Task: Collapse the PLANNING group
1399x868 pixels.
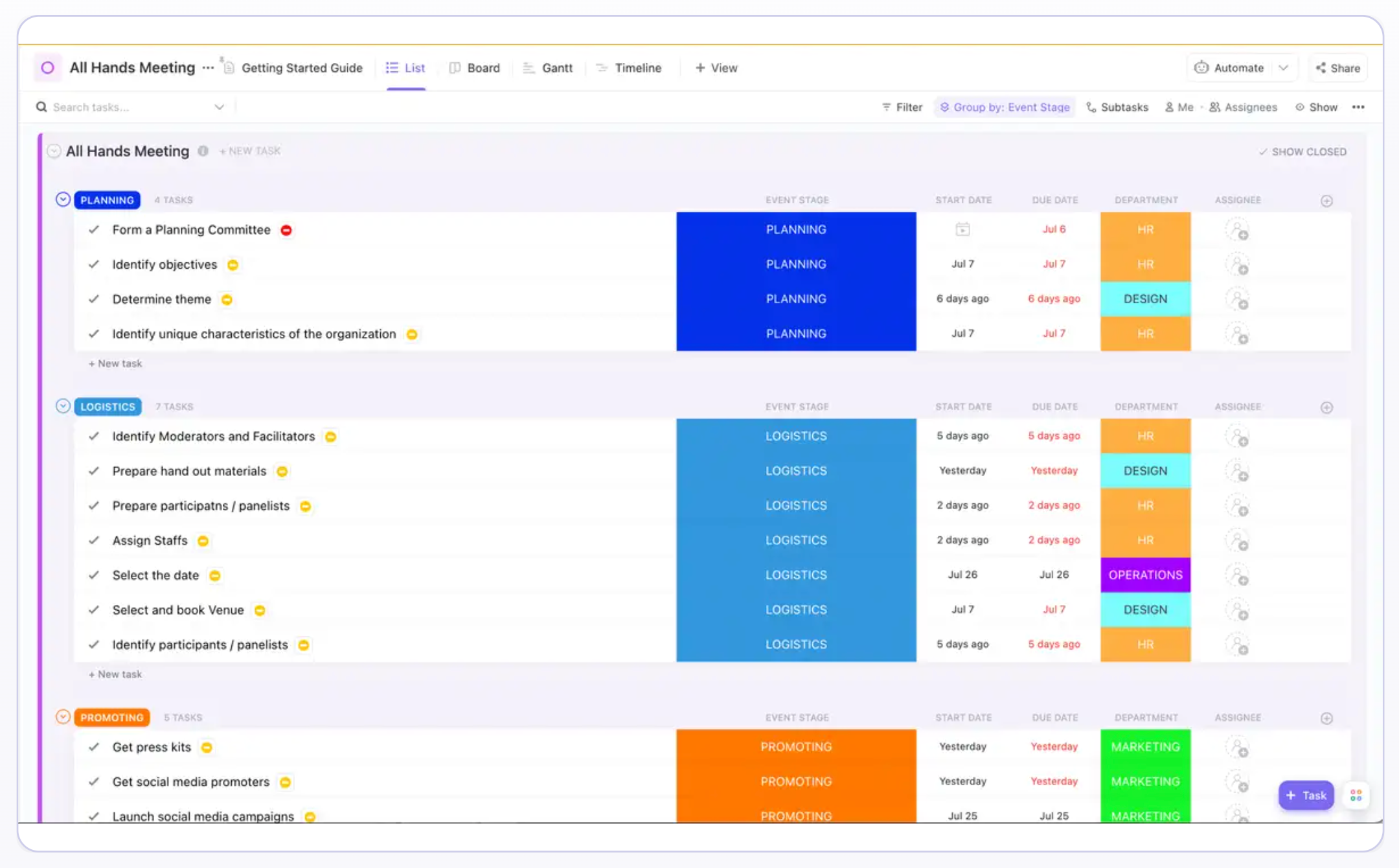Action: point(63,199)
